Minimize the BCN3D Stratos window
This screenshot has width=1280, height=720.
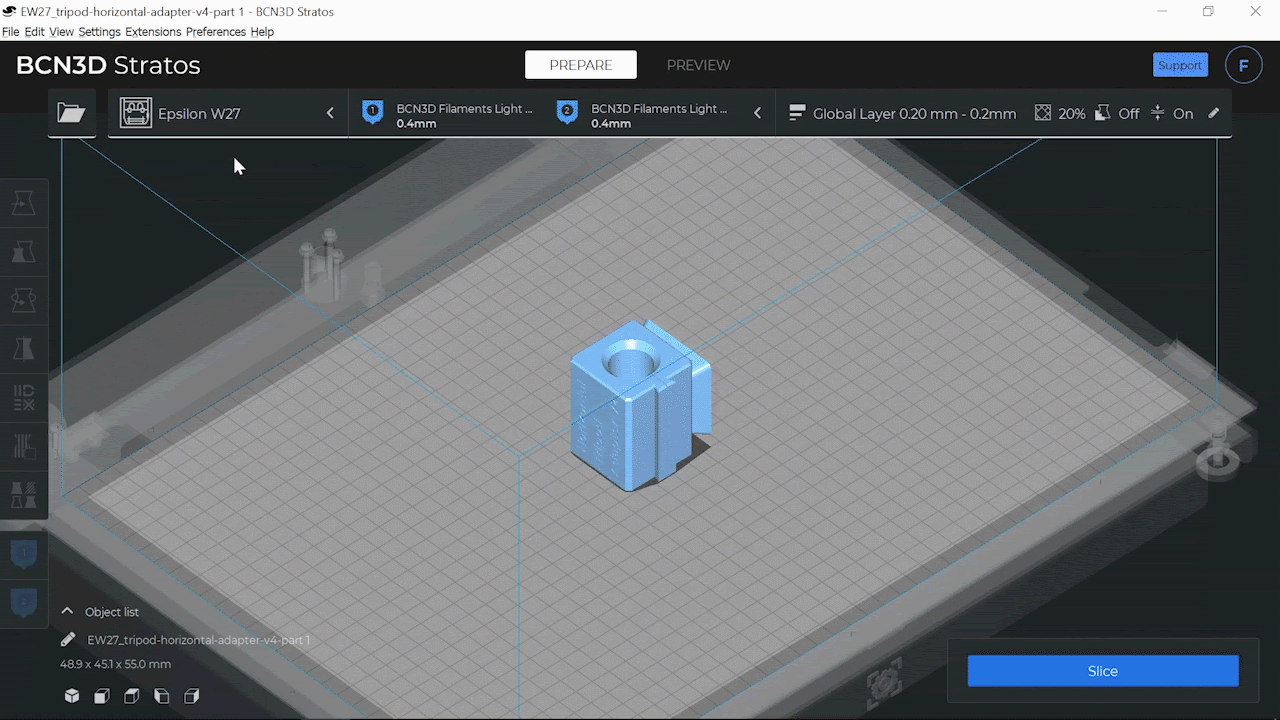pyautogui.click(x=1162, y=12)
